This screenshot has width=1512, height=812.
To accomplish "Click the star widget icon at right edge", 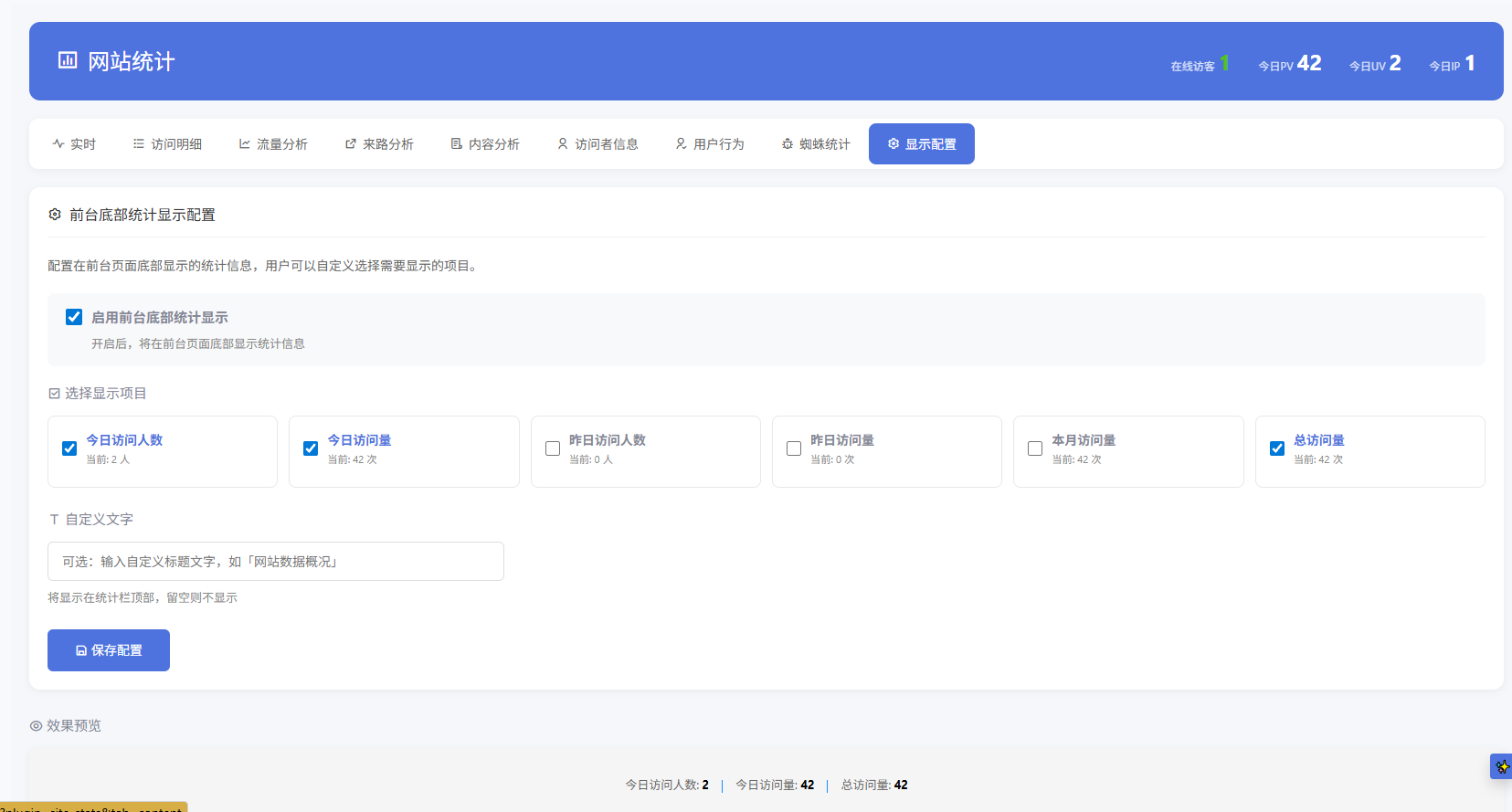I will click(x=1502, y=766).
